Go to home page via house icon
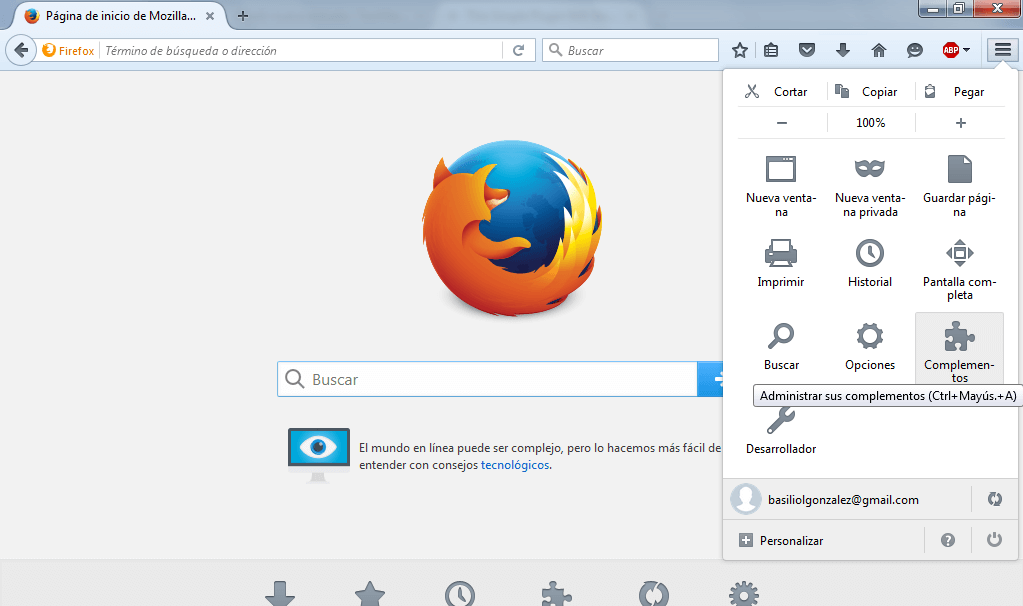Screen dimensions: 1023x606 click(x=879, y=50)
